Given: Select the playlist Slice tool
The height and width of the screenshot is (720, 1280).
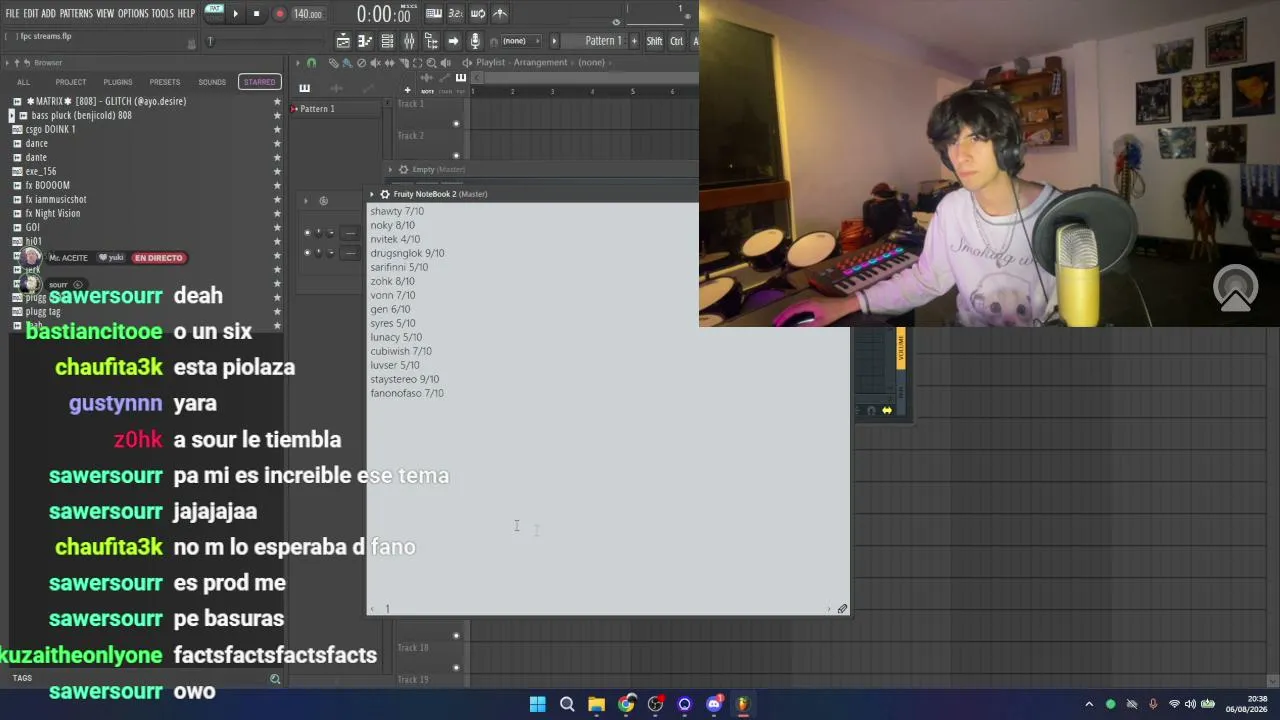Looking at the screenshot, I should pos(403,63).
